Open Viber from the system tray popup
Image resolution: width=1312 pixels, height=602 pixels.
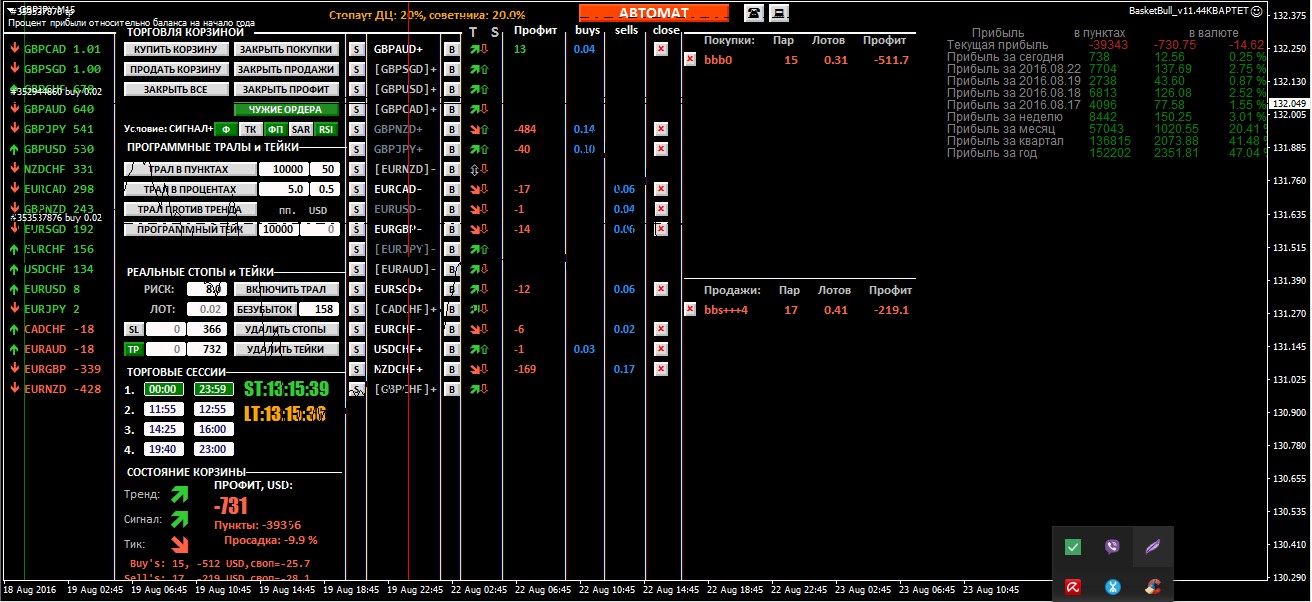coord(1112,546)
